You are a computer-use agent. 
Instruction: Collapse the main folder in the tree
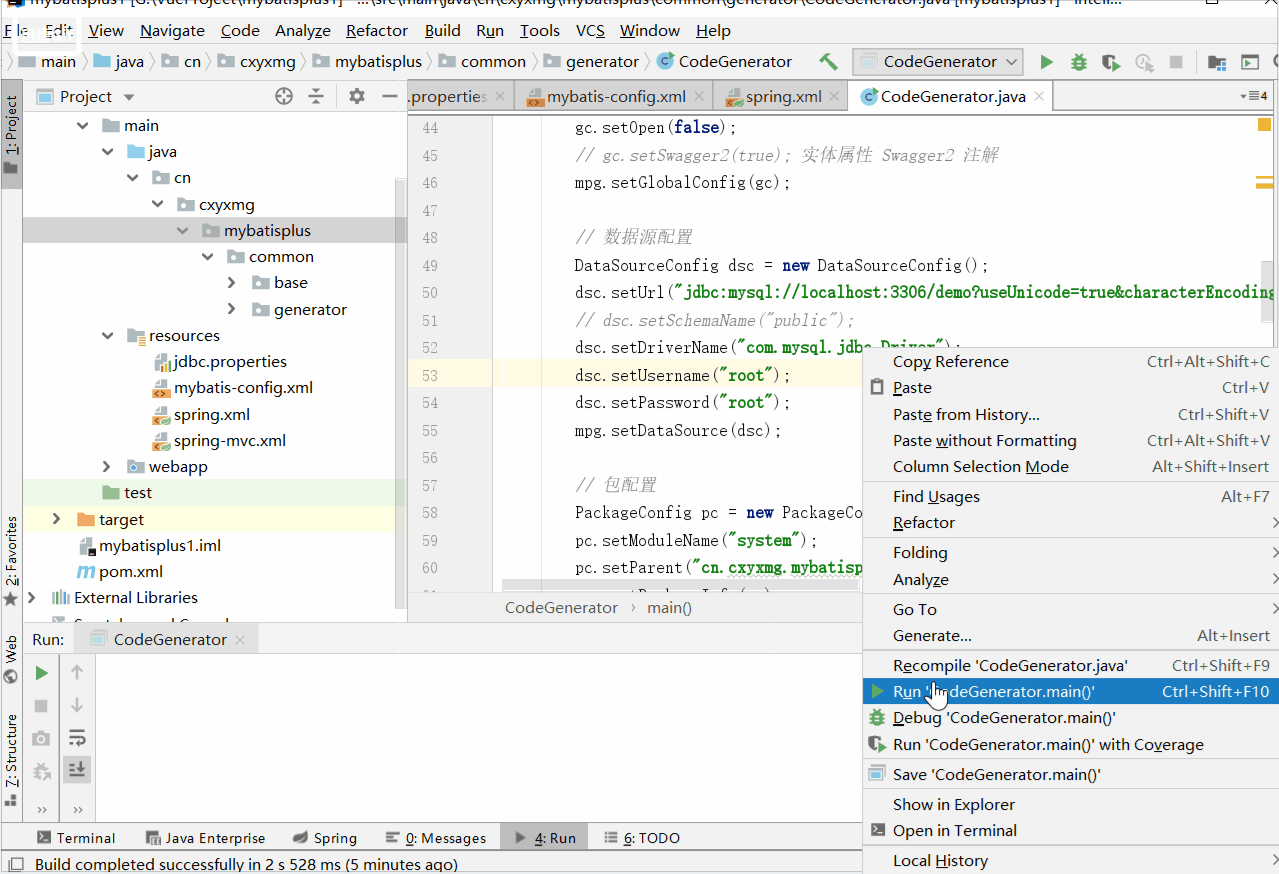[x=83, y=126]
